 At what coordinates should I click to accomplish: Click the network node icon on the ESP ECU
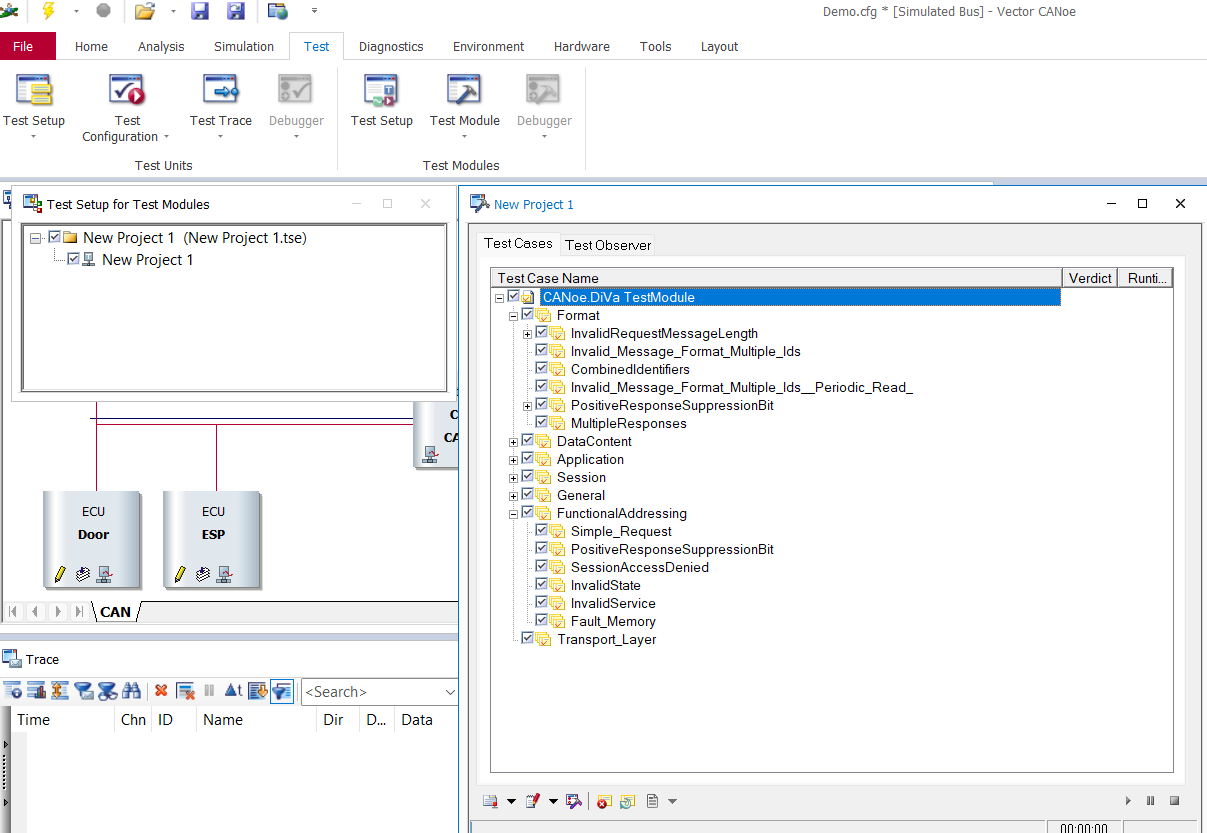click(224, 574)
